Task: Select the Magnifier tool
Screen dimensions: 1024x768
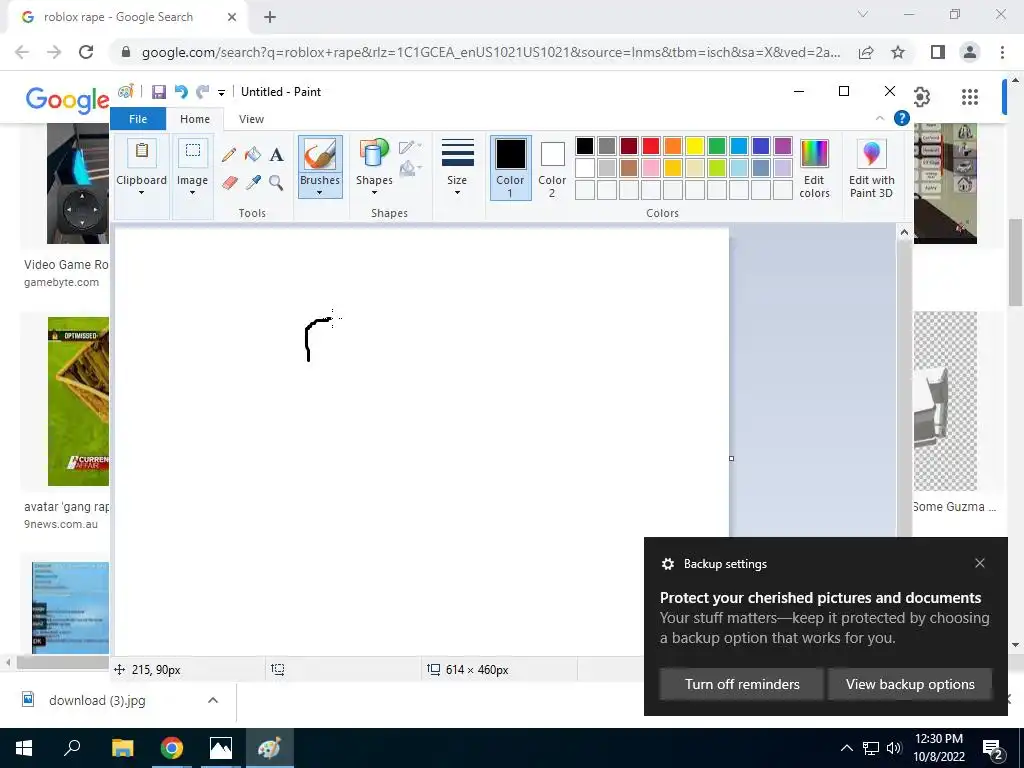Action: (276, 182)
